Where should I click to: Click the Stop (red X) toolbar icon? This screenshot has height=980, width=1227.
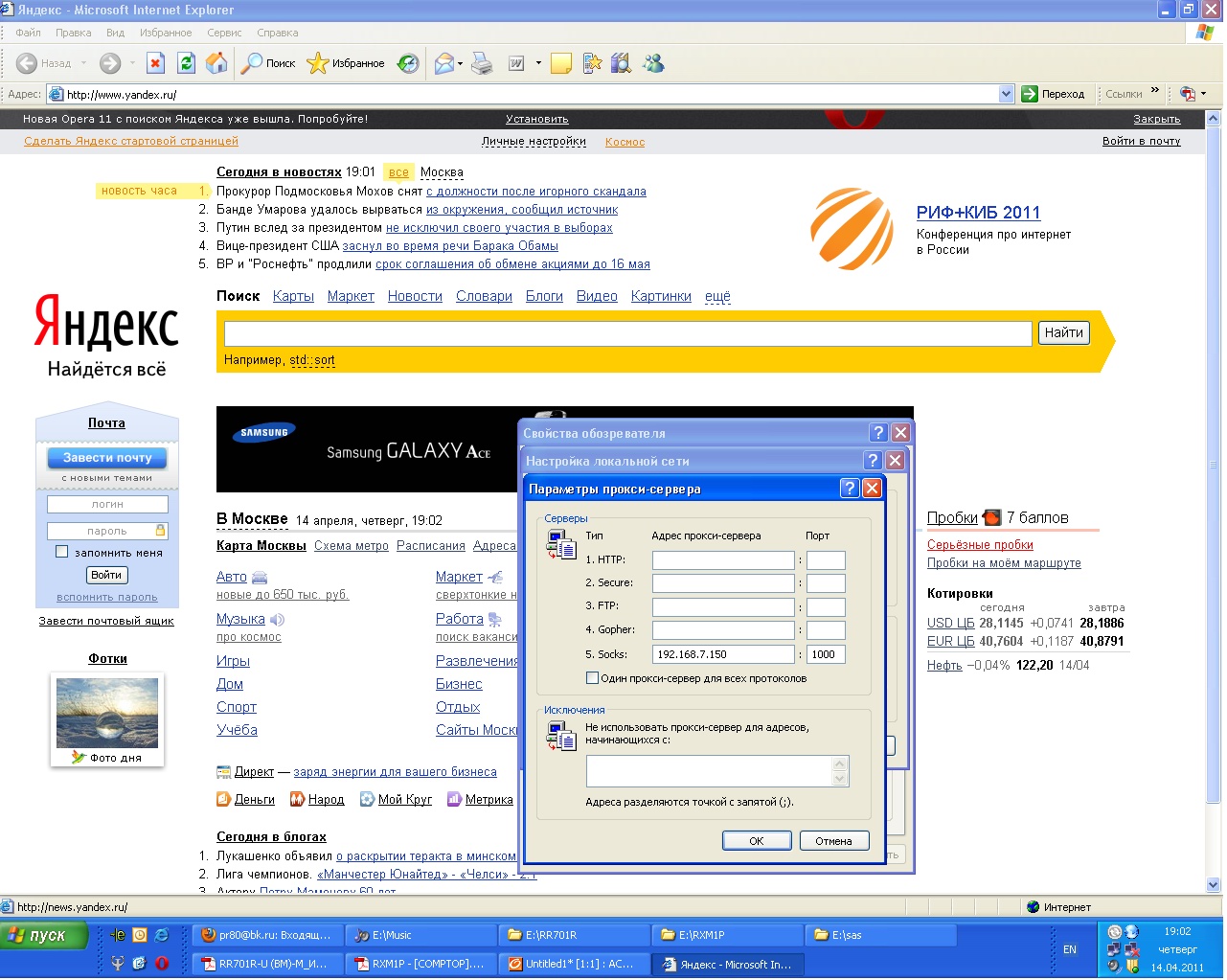tap(155, 63)
